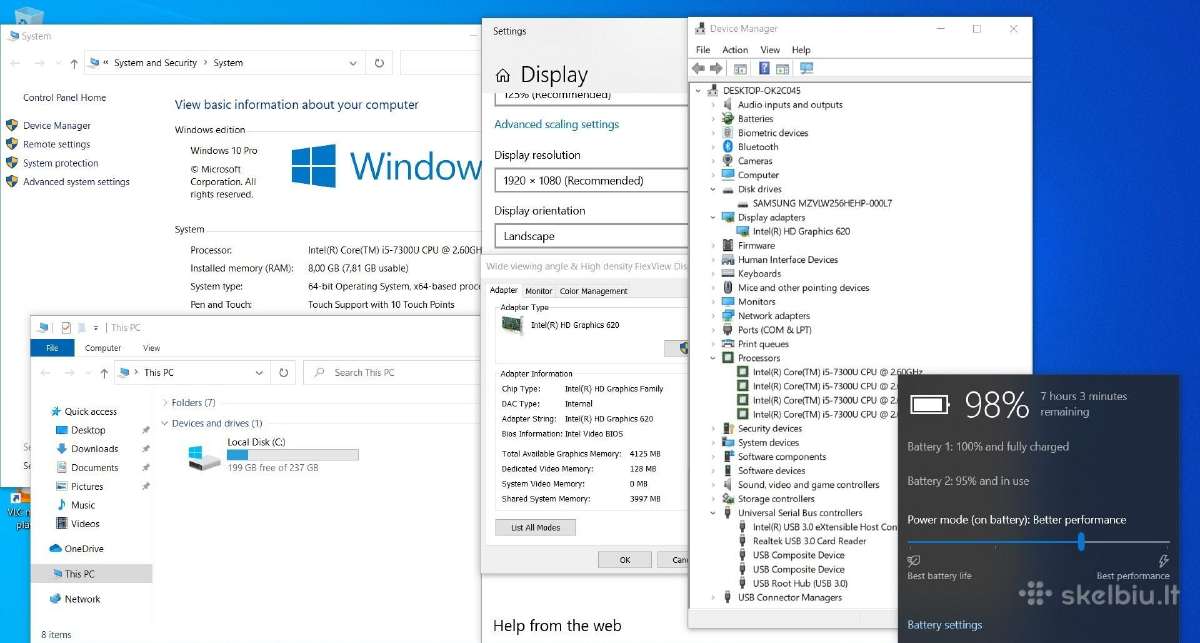
Task: Open Battery settings link
Action: pos(945,625)
